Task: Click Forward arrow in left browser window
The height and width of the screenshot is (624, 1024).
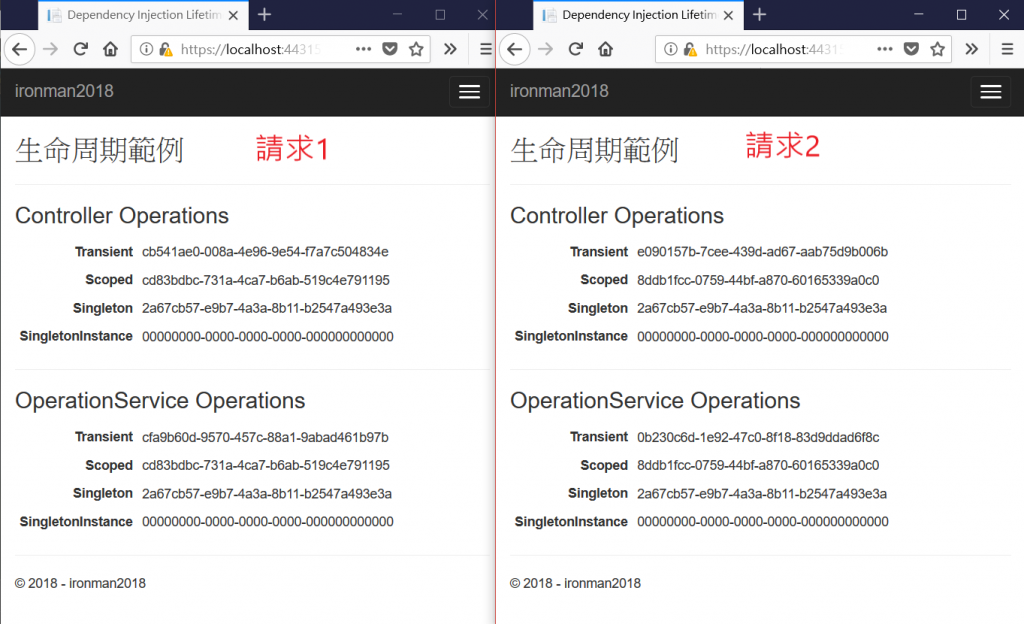Action: [x=50, y=49]
